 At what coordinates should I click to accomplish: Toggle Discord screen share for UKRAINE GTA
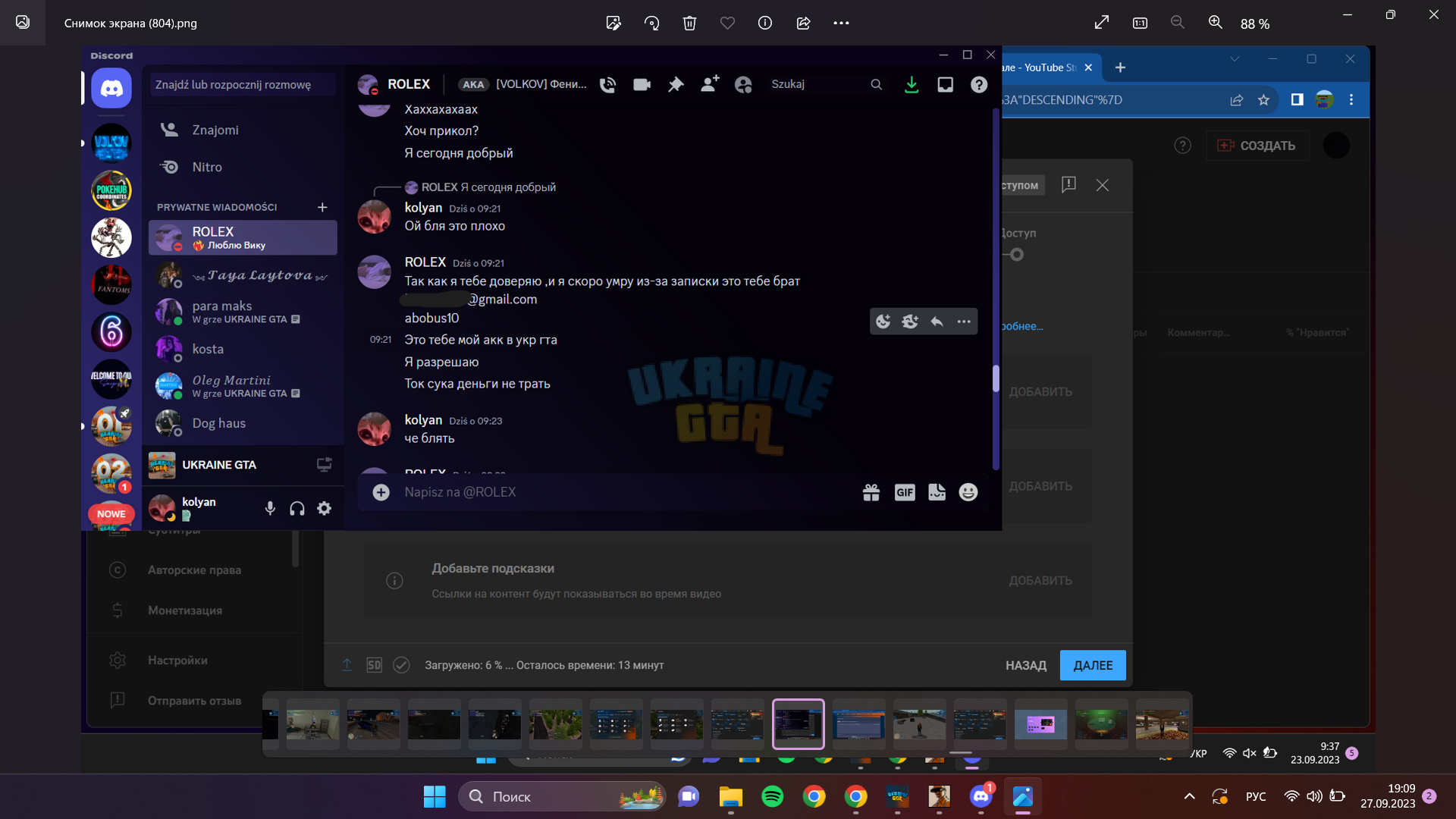[324, 465]
